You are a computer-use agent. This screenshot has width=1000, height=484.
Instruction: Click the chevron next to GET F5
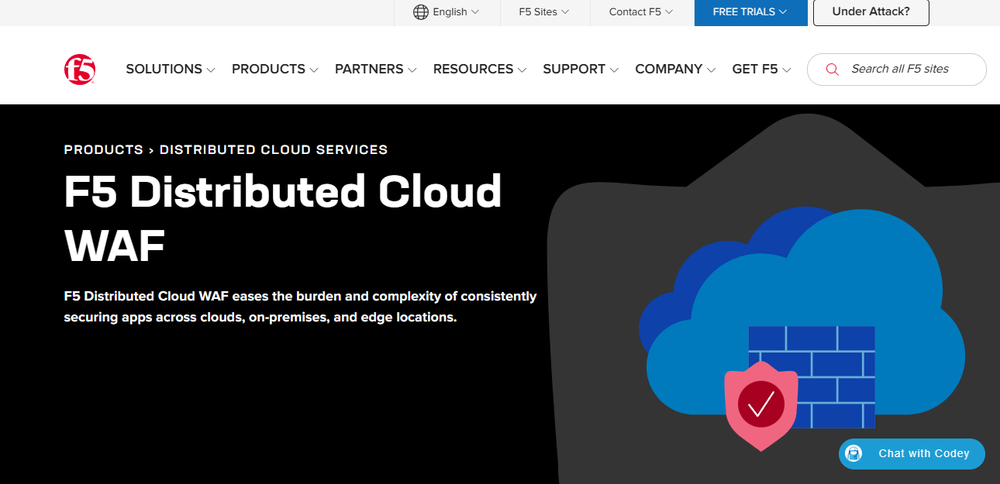tap(786, 70)
